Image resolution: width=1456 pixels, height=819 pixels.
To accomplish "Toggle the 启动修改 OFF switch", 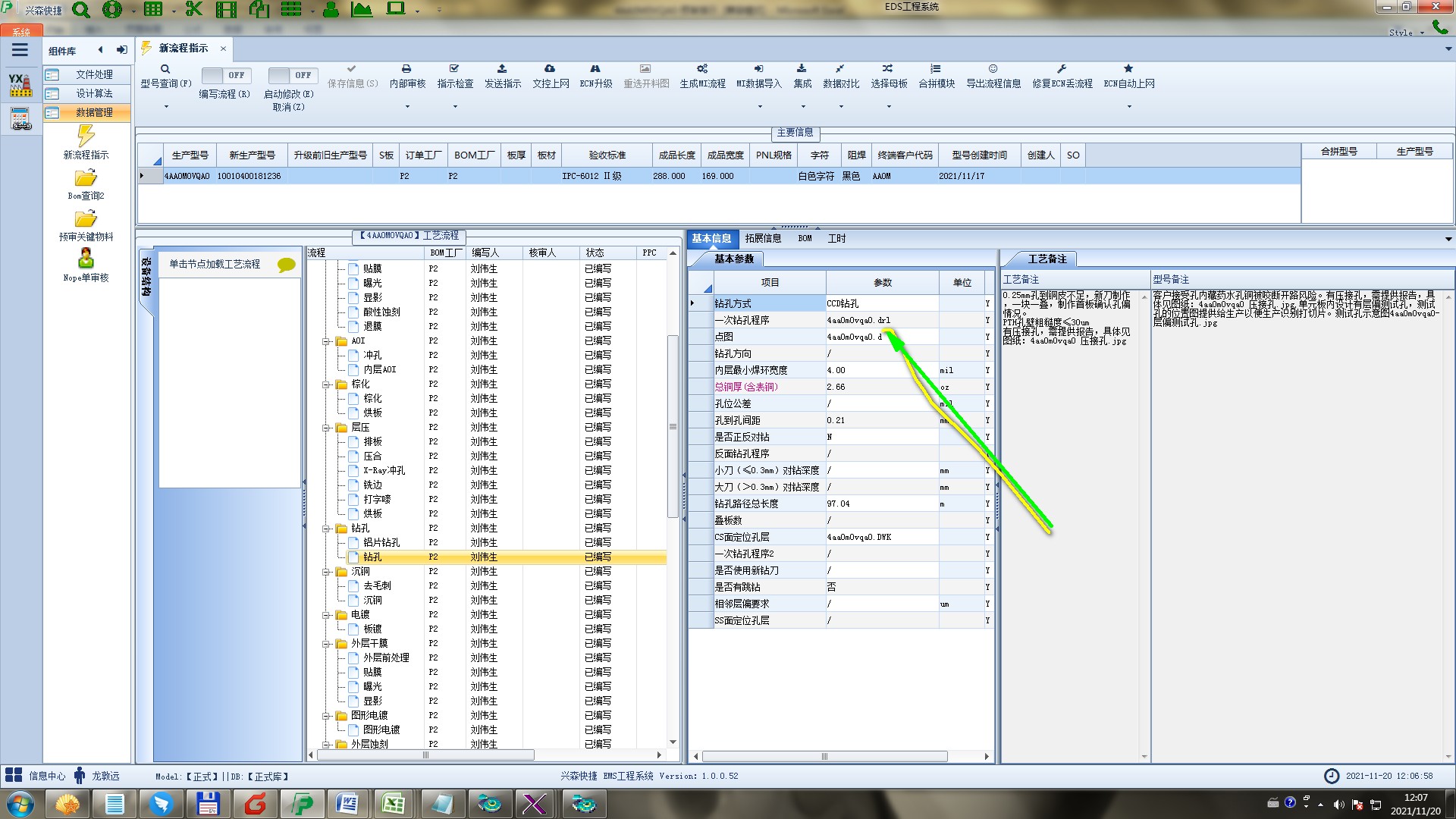I will [x=291, y=75].
